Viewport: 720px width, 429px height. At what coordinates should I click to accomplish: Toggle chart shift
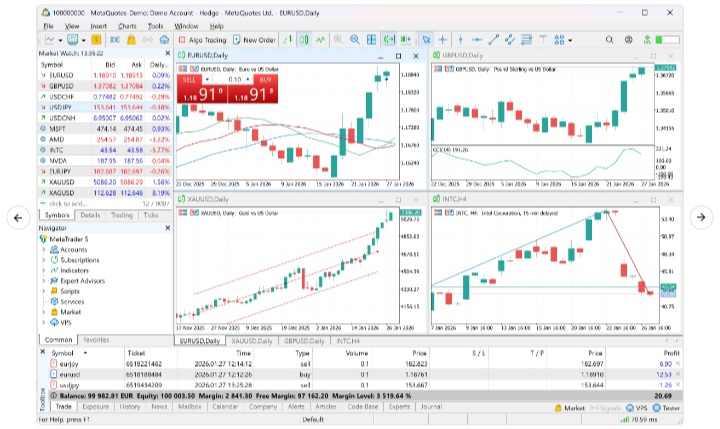pyautogui.click(x=406, y=40)
